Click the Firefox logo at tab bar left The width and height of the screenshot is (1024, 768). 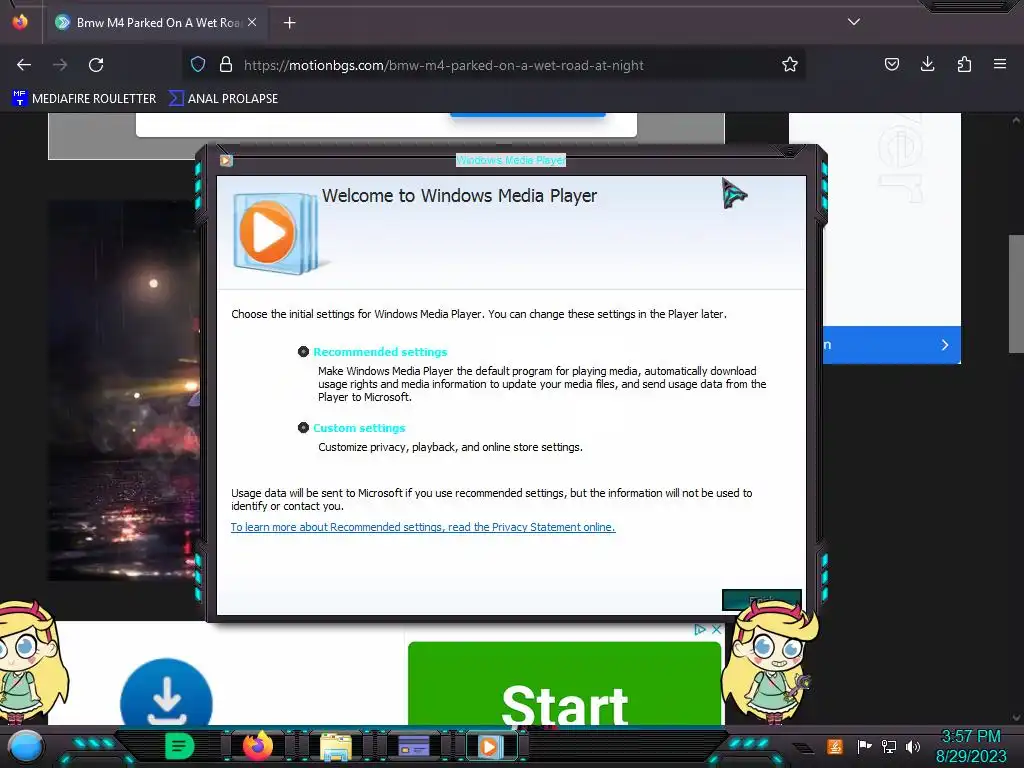pyautogui.click(x=20, y=22)
